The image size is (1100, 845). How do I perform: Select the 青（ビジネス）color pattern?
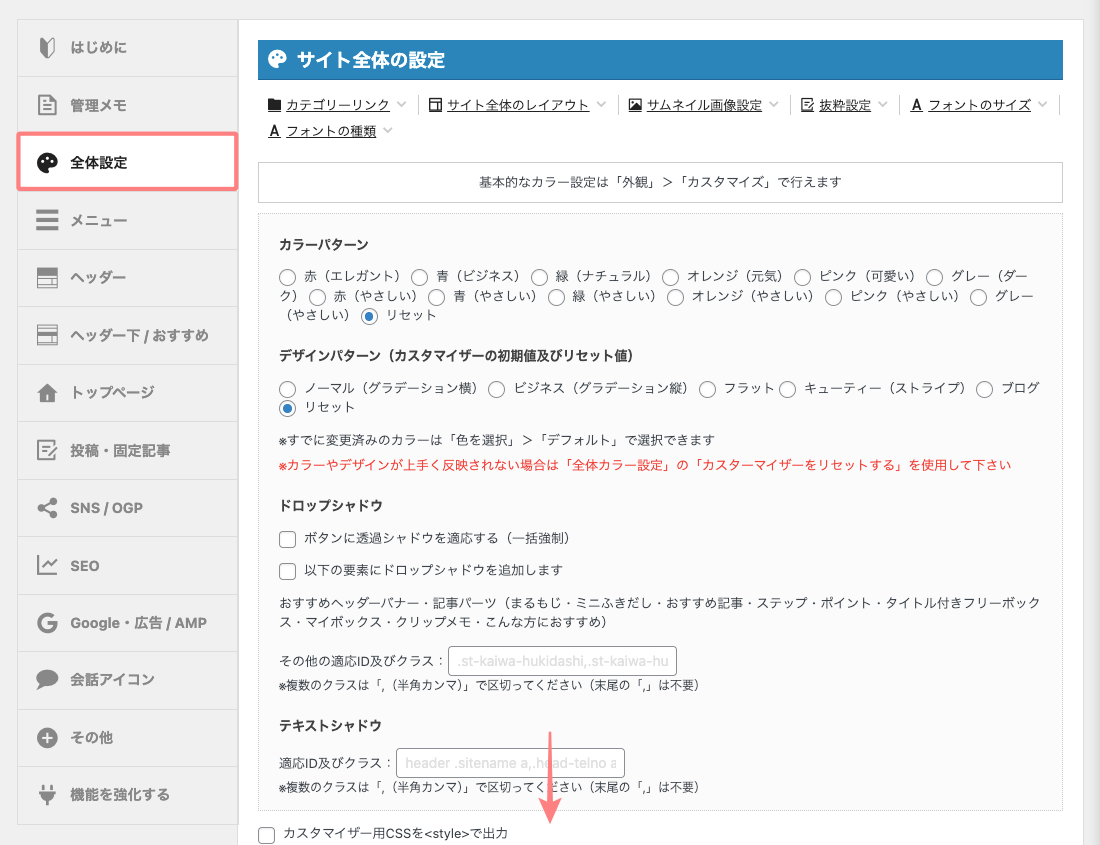pyautogui.click(x=419, y=276)
